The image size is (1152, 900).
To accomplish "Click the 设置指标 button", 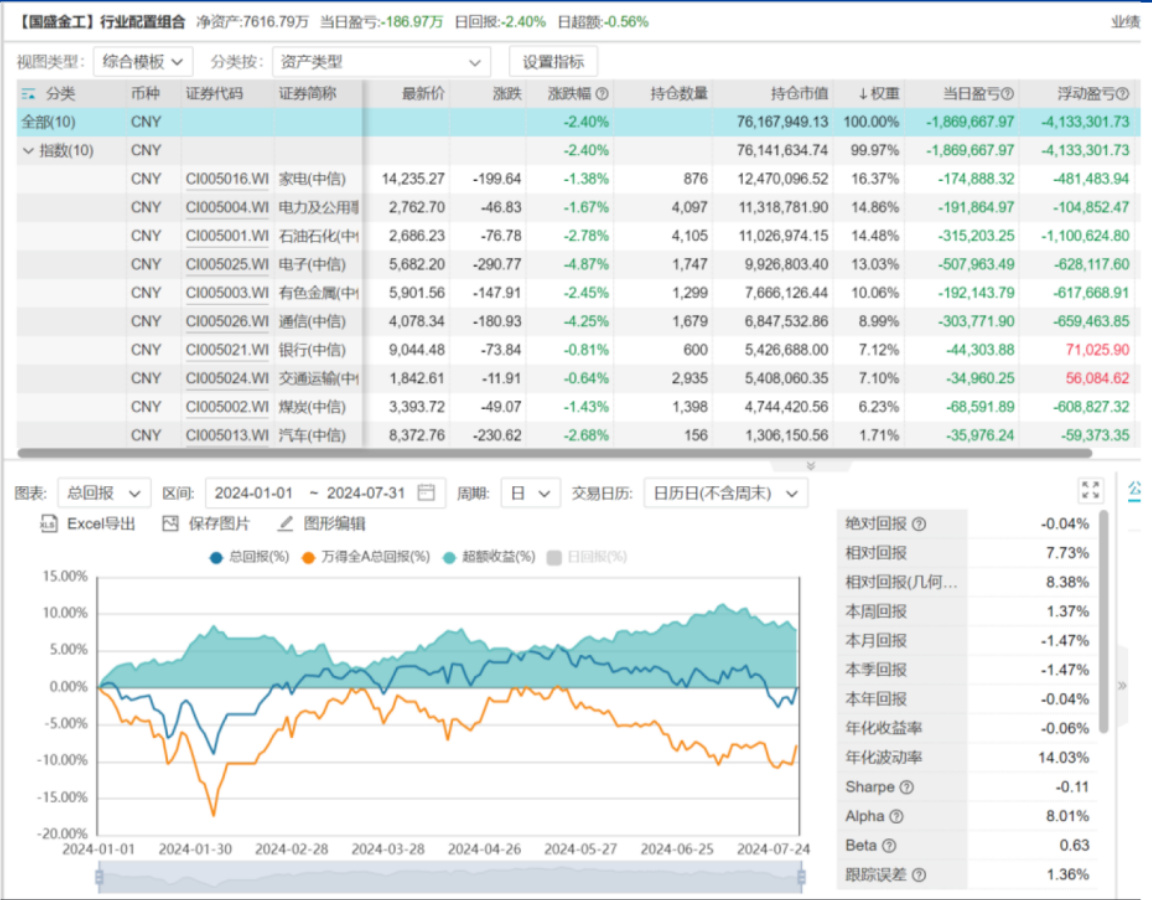I will [x=553, y=62].
